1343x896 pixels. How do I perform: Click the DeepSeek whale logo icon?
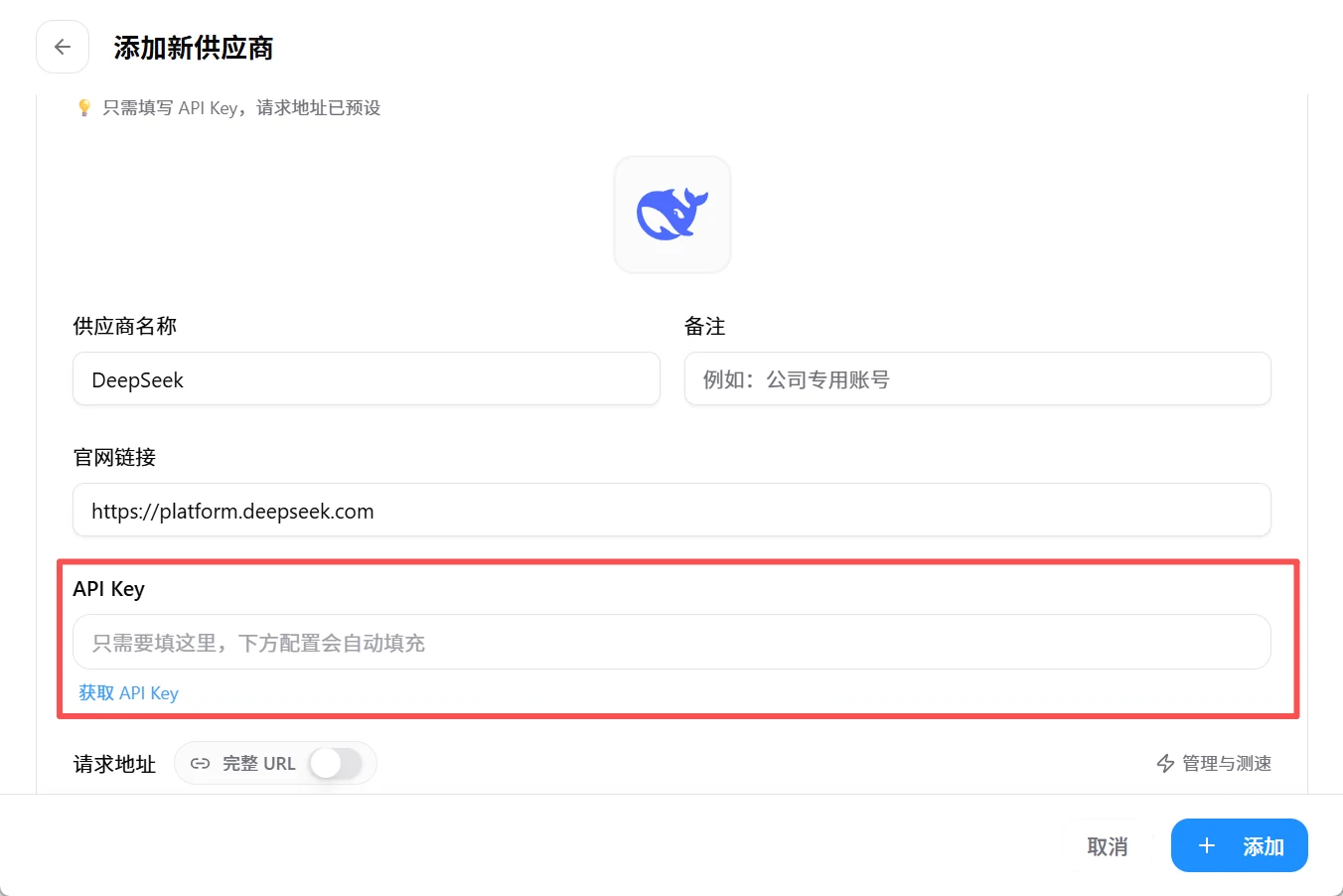coord(672,215)
